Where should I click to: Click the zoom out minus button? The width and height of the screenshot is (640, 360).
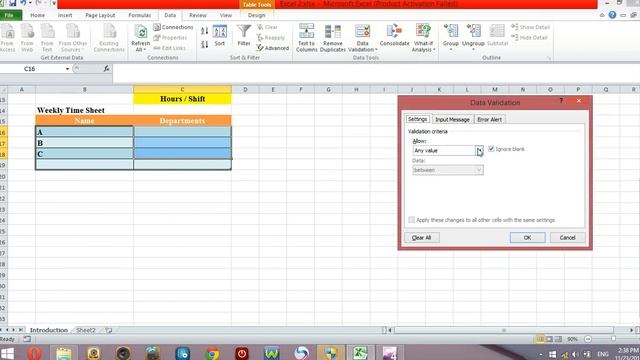point(588,339)
